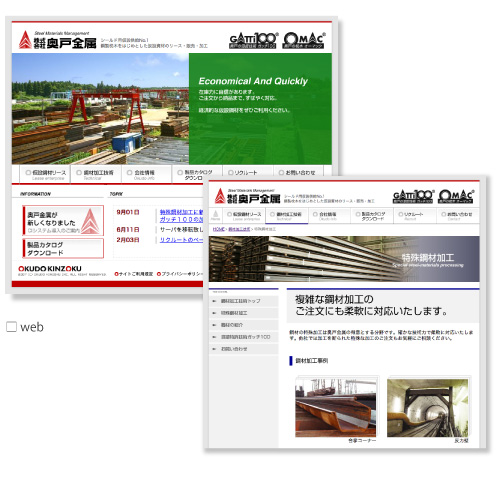Click the 合掌コーナー steel photo thumbnail
This screenshot has width=503, height=482.
pyautogui.click(x=336, y=407)
